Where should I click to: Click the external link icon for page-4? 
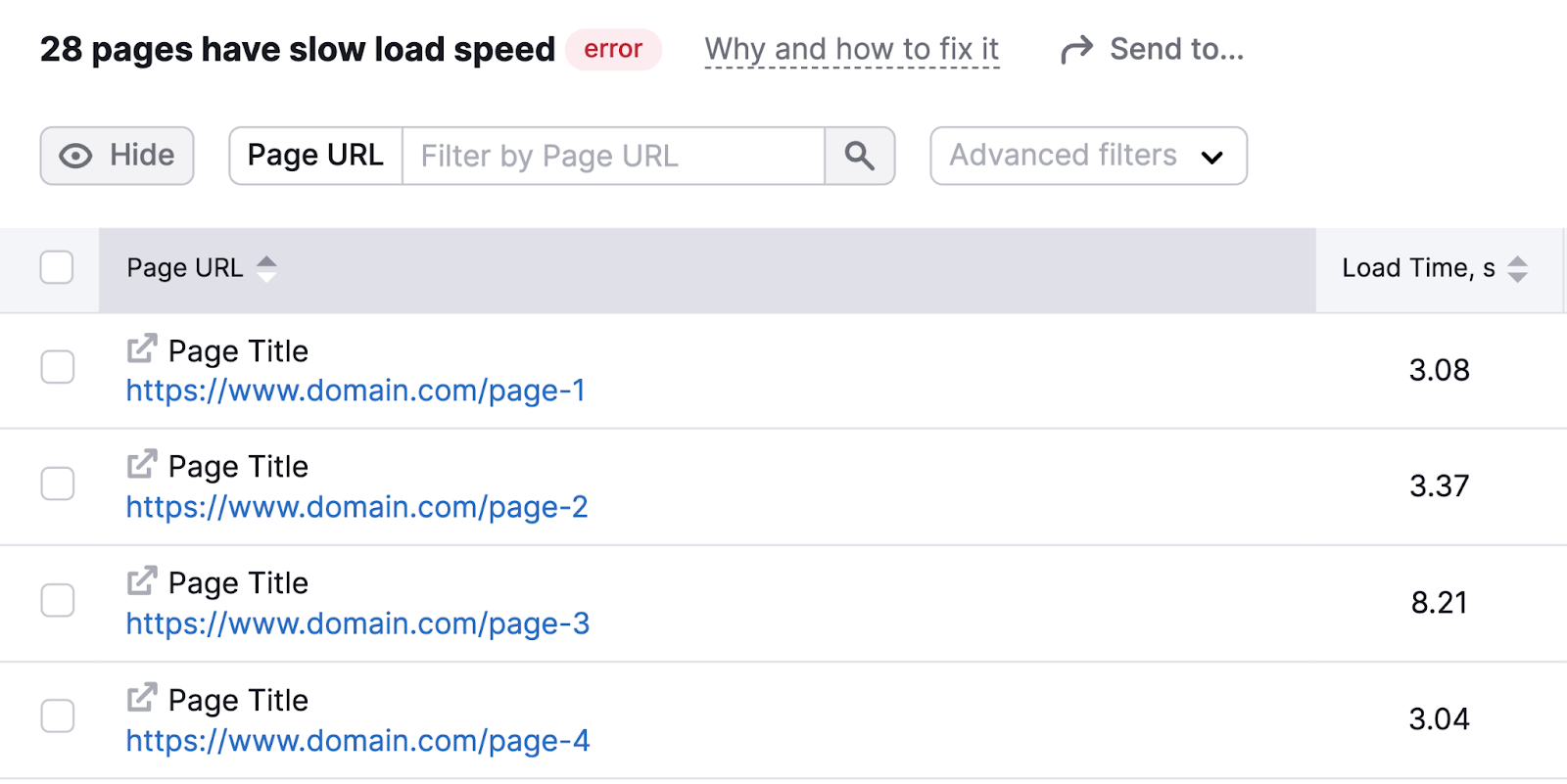click(x=142, y=698)
